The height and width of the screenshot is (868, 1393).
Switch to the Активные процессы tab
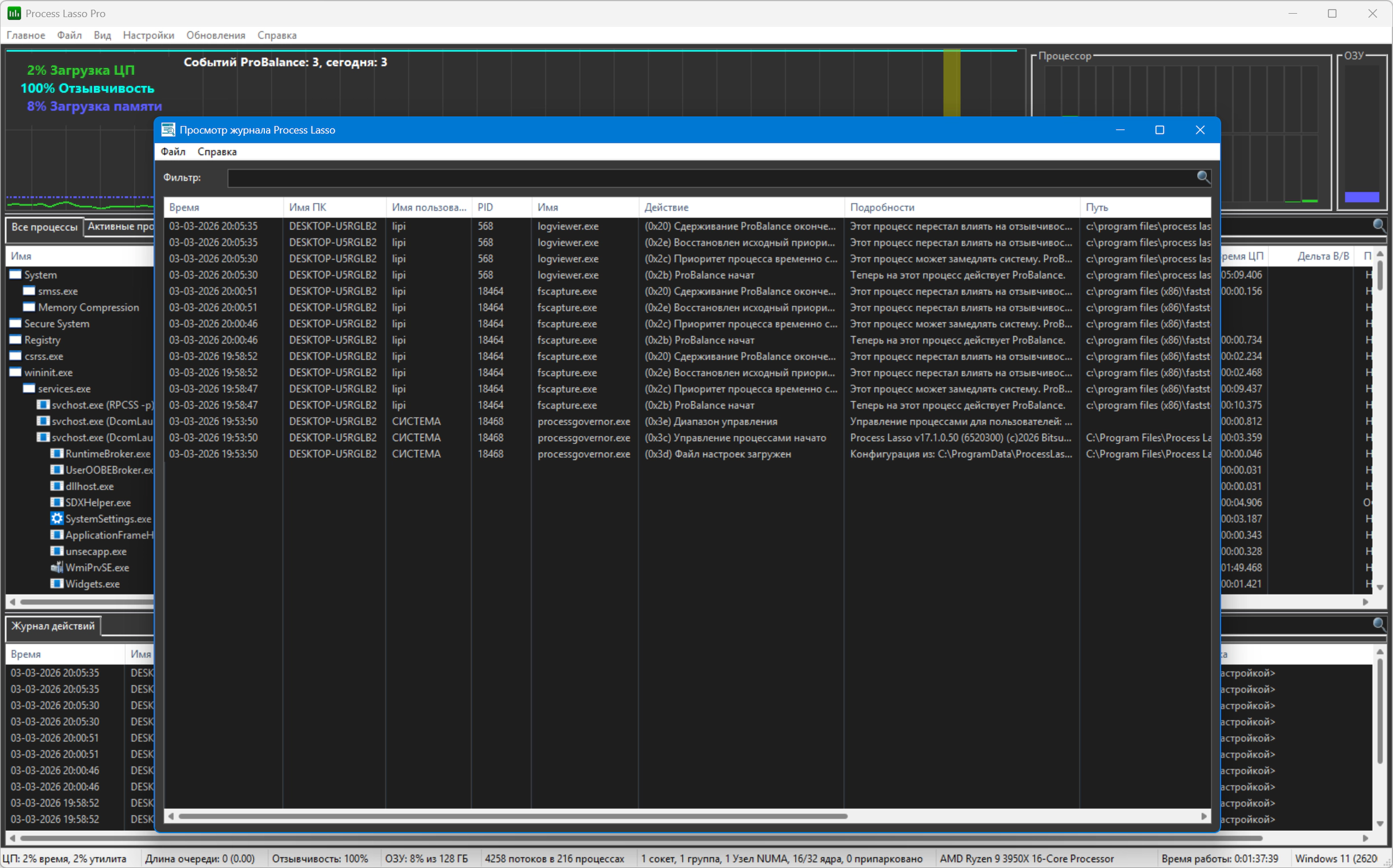[120, 226]
